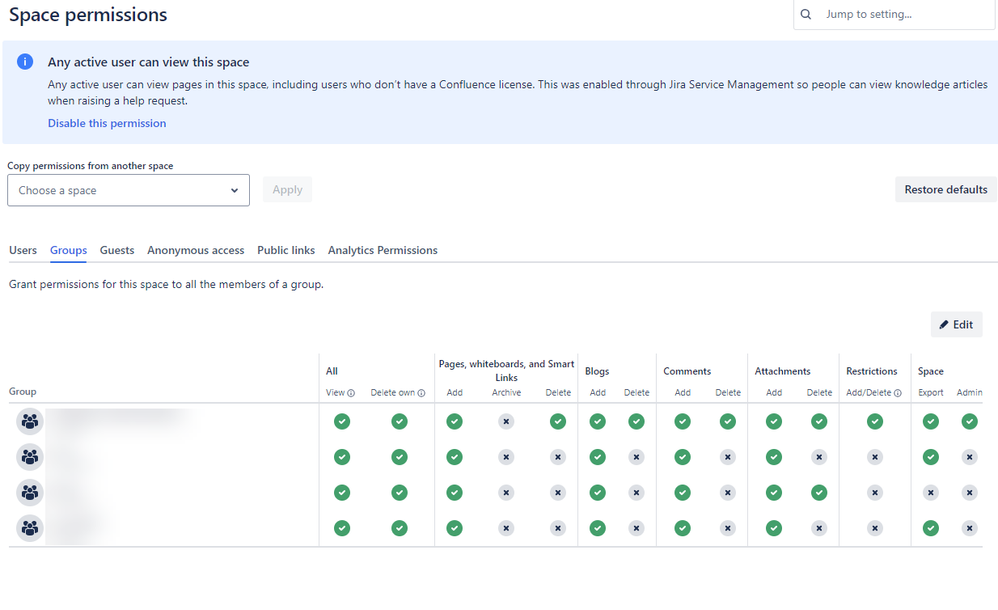The height and width of the screenshot is (610, 998).
Task: Click the info icon next to View
Action: [x=351, y=393]
